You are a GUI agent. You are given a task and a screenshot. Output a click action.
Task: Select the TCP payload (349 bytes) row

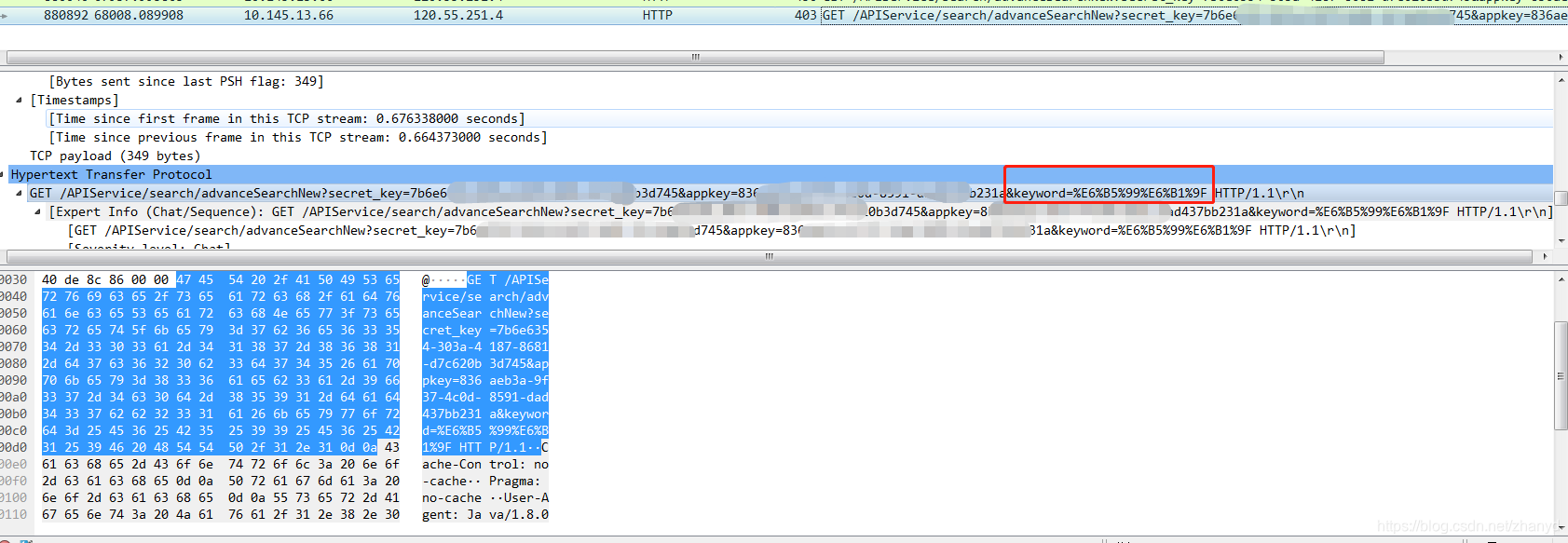coord(116,156)
